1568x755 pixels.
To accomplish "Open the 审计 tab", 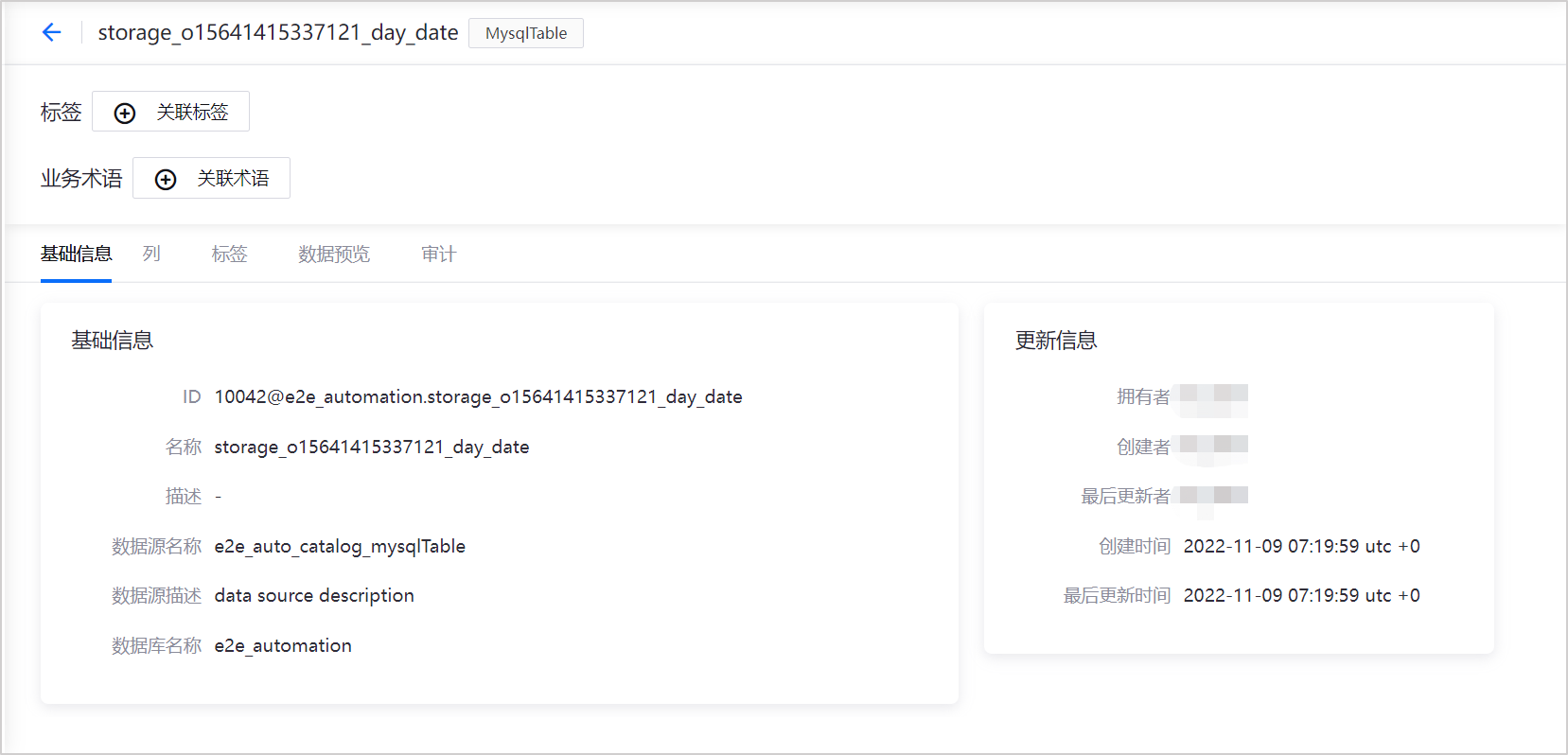I will [x=438, y=254].
